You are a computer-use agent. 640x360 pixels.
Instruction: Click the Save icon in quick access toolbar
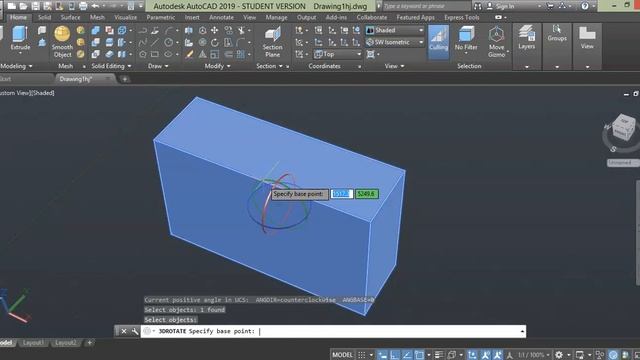coord(36,6)
